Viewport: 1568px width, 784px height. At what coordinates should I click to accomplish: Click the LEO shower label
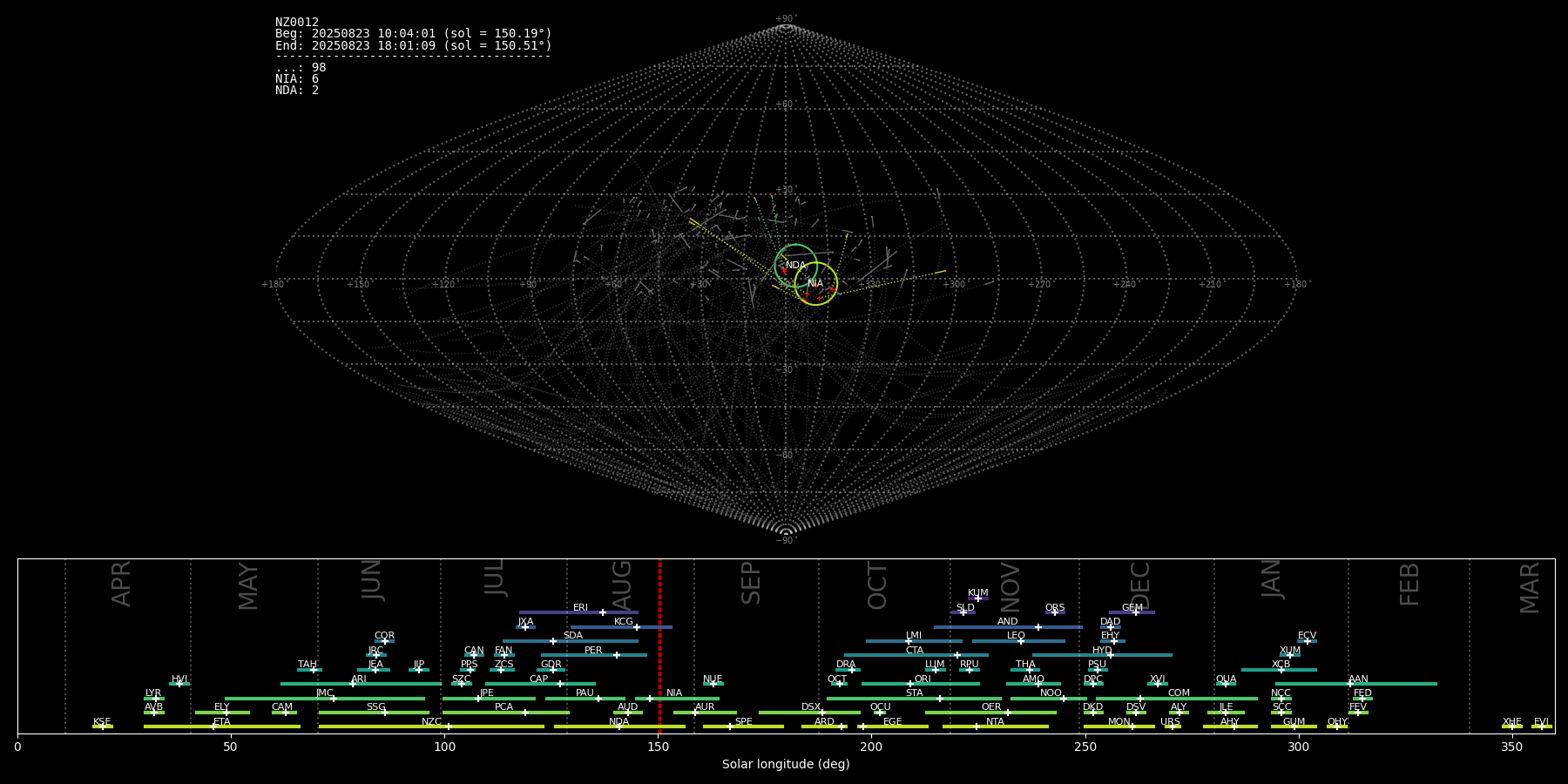[x=1017, y=636]
